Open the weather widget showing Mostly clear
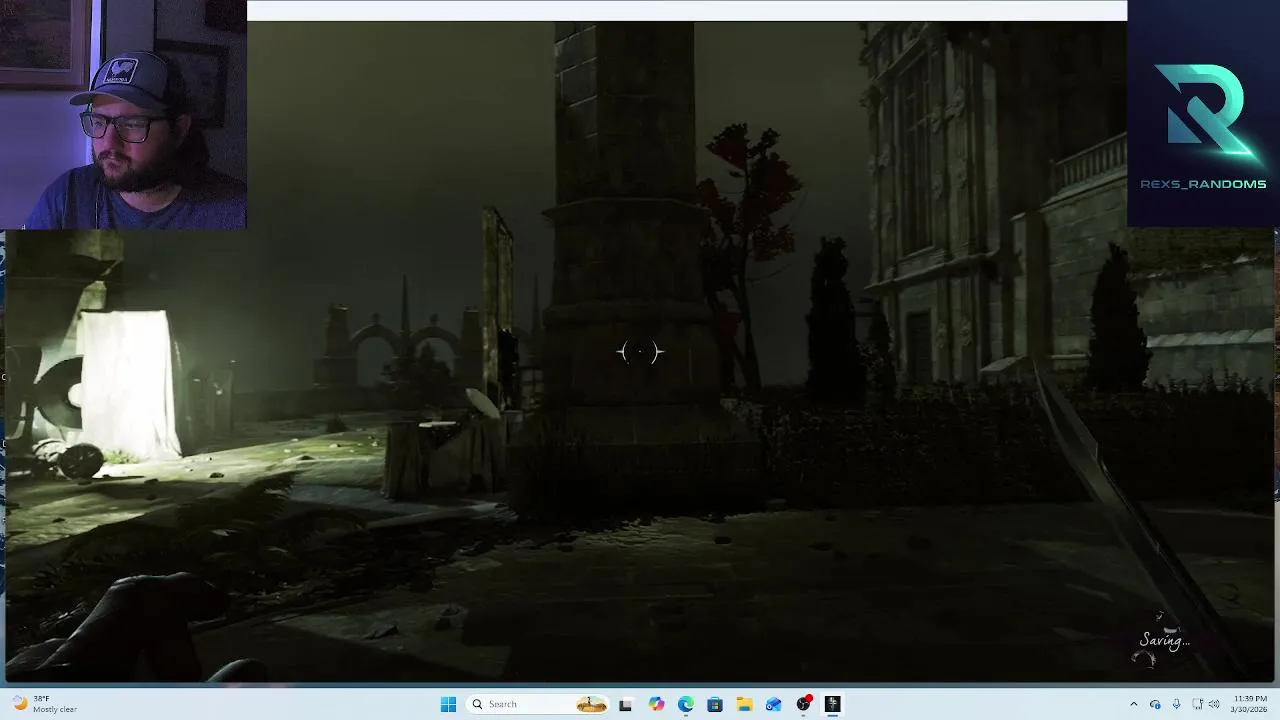Screen dimensions: 1280x720 click(45, 704)
